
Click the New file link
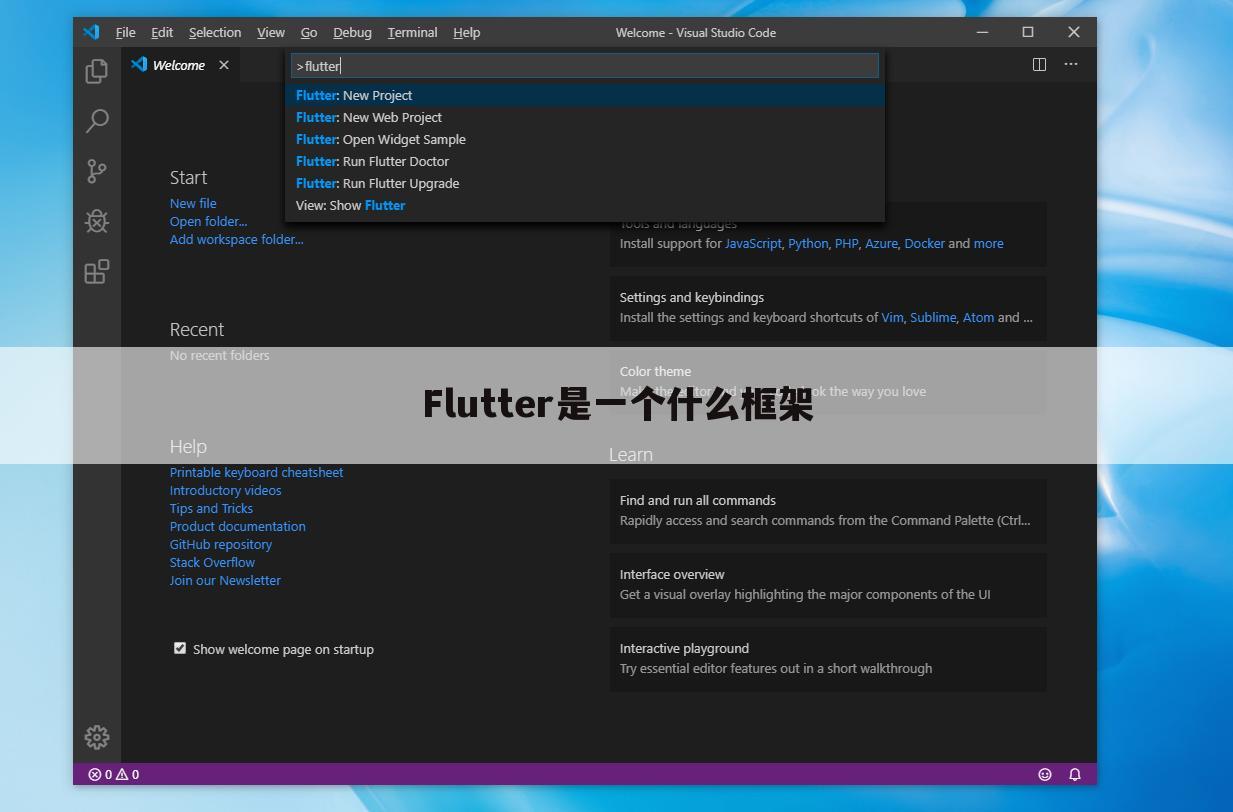point(193,203)
